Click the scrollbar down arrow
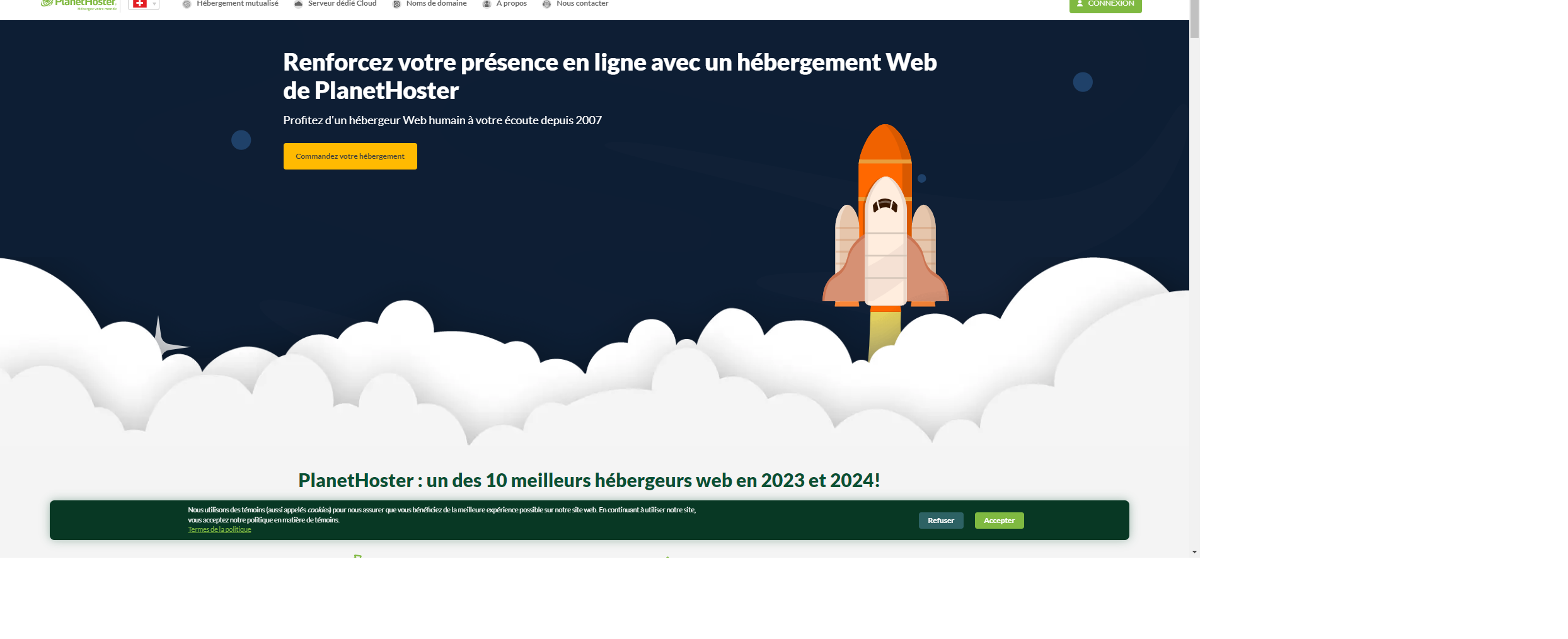 [x=1194, y=552]
